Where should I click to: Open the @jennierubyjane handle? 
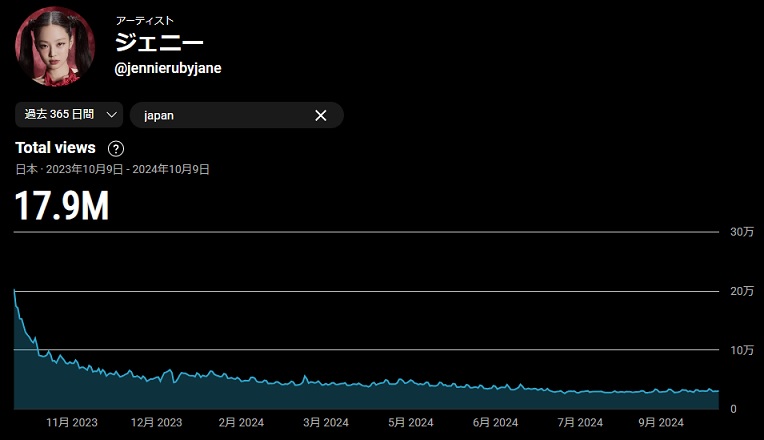pyautogui.click(x=168, y=68)
